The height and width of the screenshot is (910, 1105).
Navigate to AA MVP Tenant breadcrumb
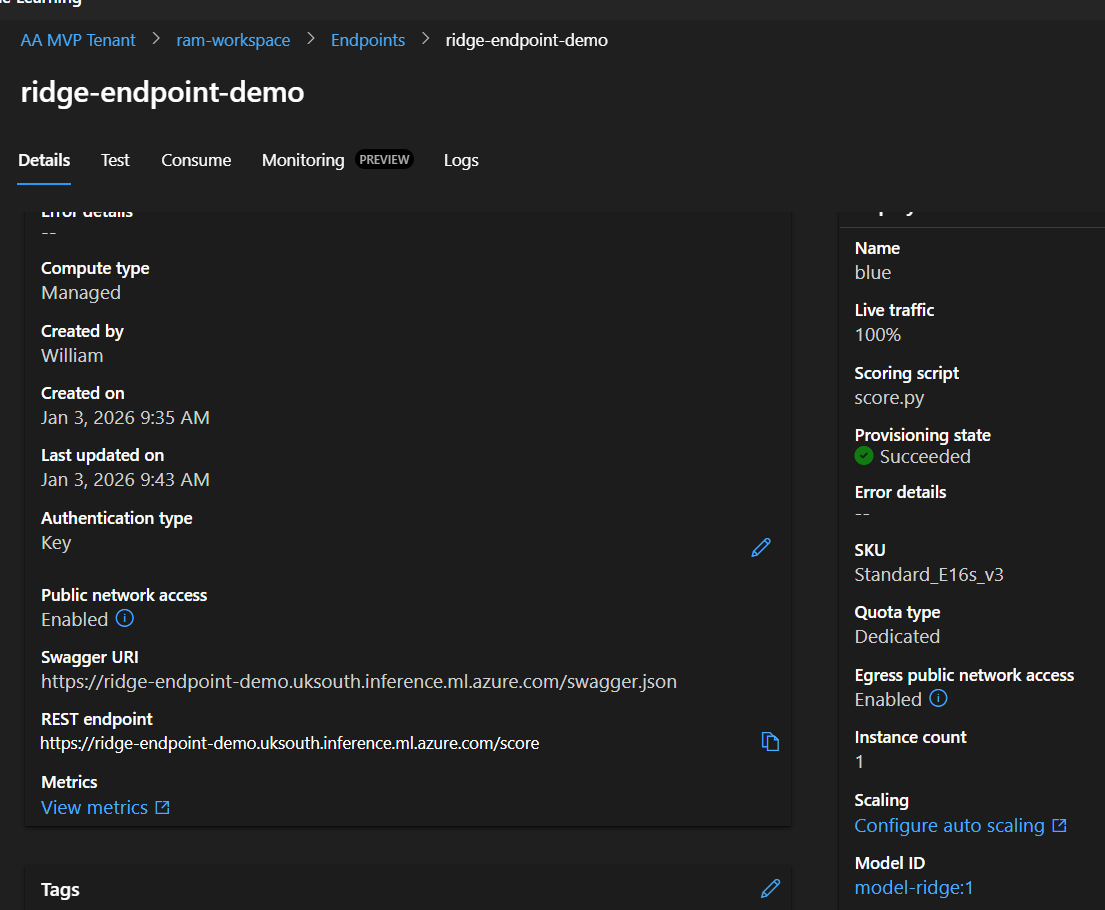(78, 40)
